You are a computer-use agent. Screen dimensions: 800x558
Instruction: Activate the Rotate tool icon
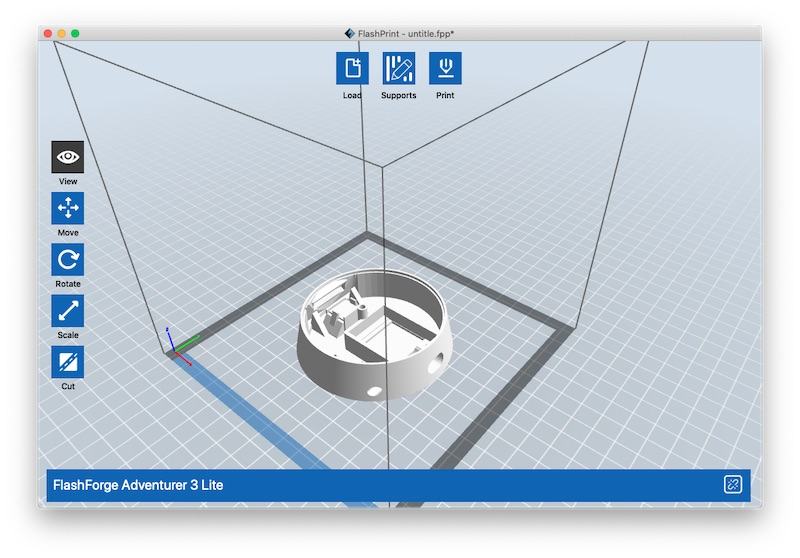pos(68,260)
